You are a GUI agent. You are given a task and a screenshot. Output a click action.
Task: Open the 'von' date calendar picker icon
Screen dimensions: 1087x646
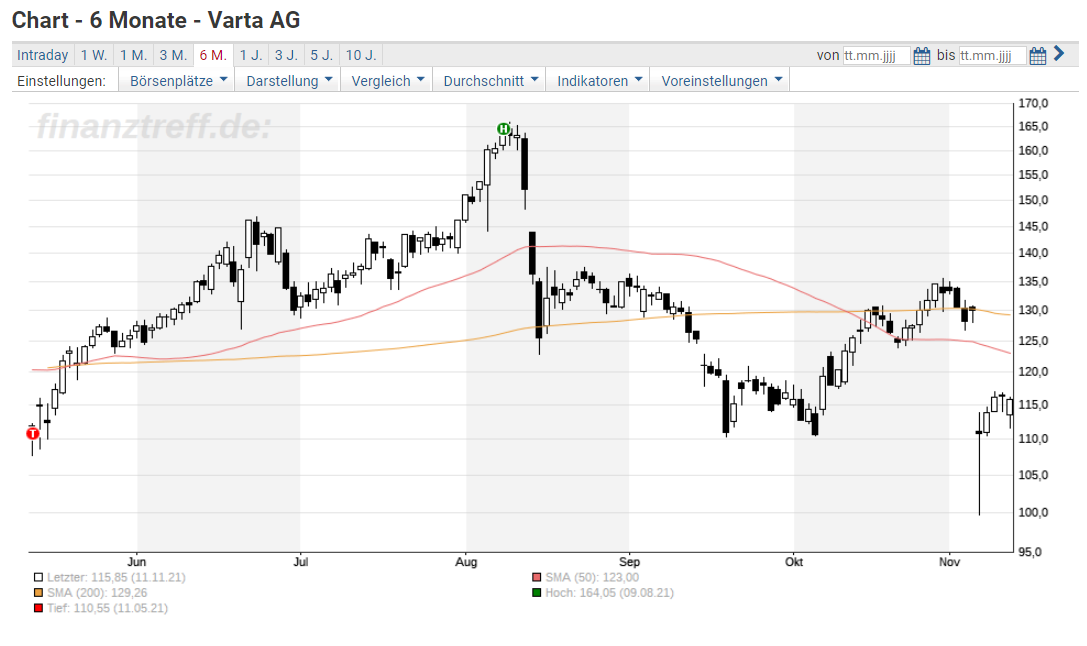921,55
